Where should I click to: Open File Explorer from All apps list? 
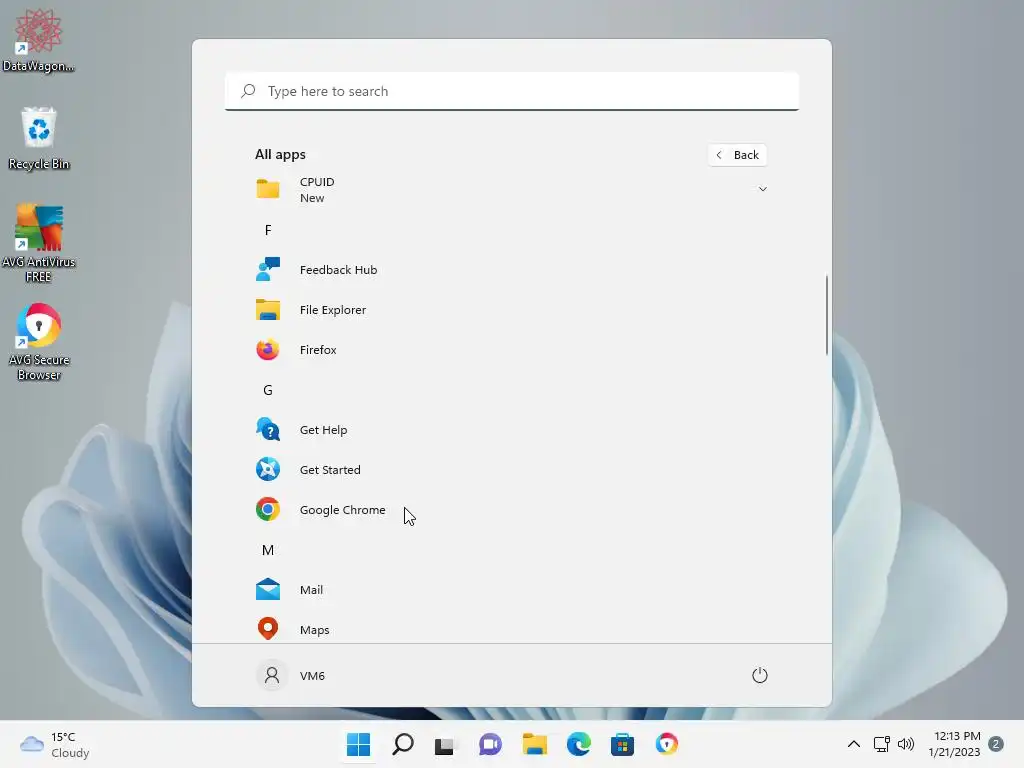511,310
